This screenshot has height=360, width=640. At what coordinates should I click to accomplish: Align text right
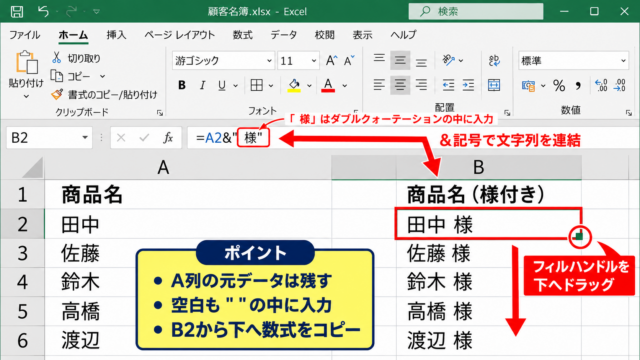(421, 85)
